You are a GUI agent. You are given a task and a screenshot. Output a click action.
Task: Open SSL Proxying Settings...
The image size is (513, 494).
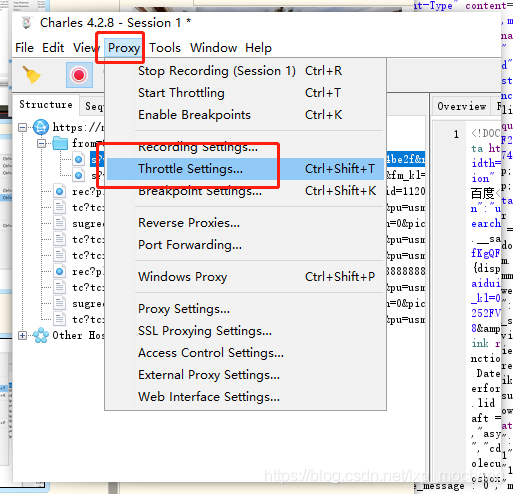point(245,331)
